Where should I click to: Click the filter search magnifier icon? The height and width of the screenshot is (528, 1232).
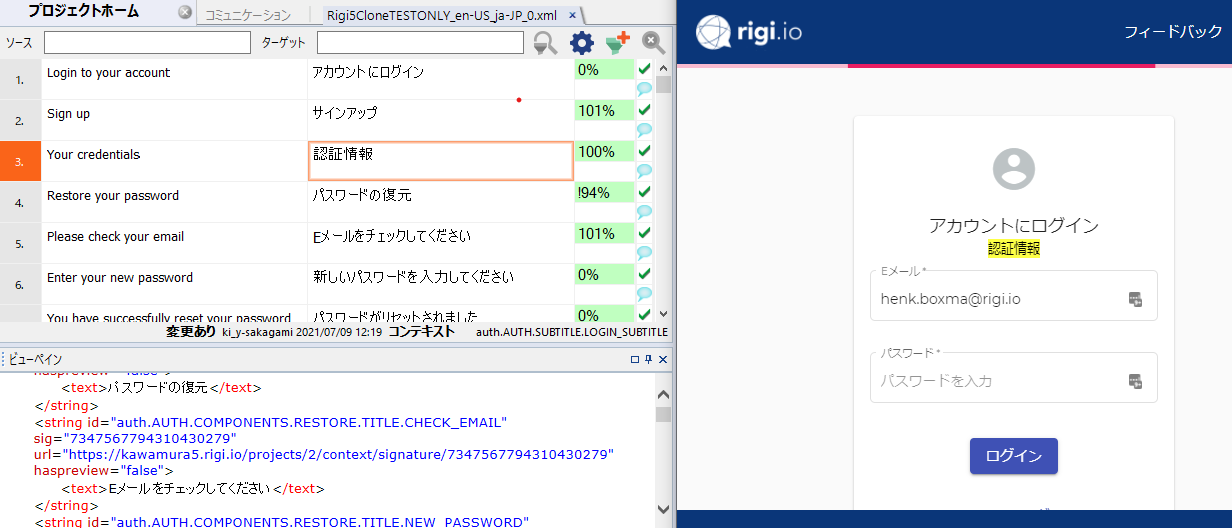pyautogui.click(x=545, y=43)
